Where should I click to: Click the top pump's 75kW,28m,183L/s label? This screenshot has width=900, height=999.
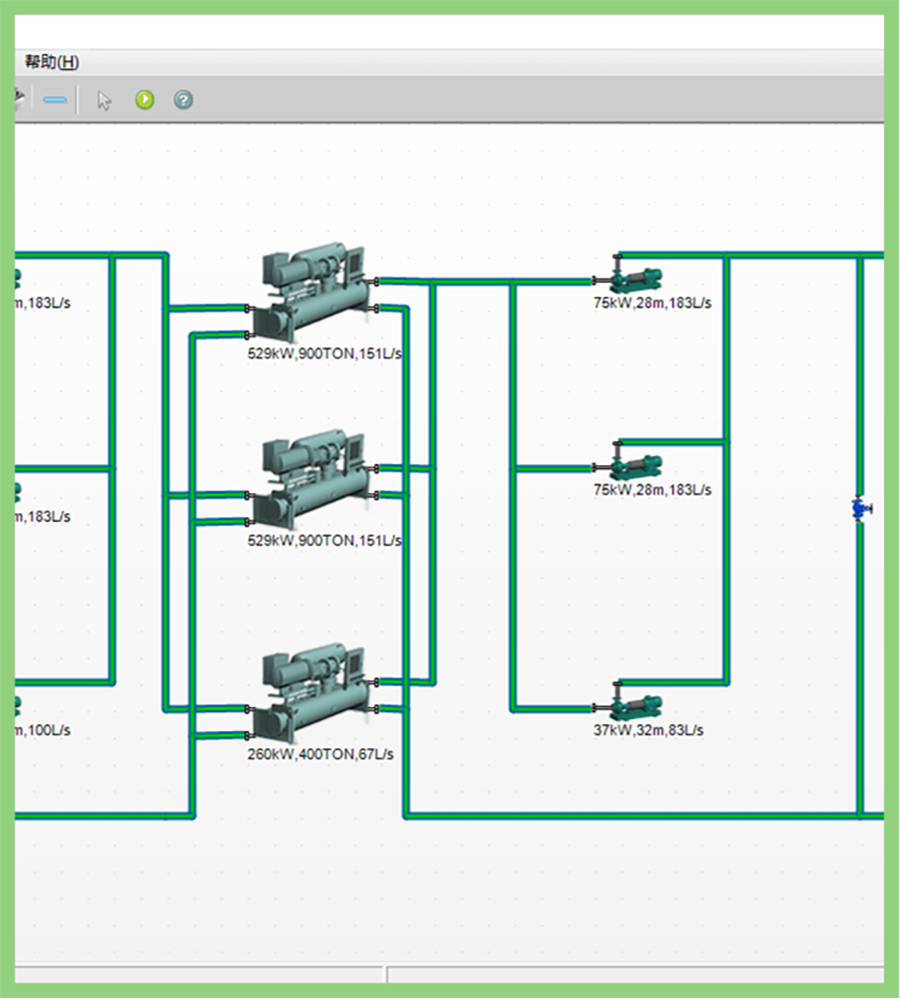(652, 303)
